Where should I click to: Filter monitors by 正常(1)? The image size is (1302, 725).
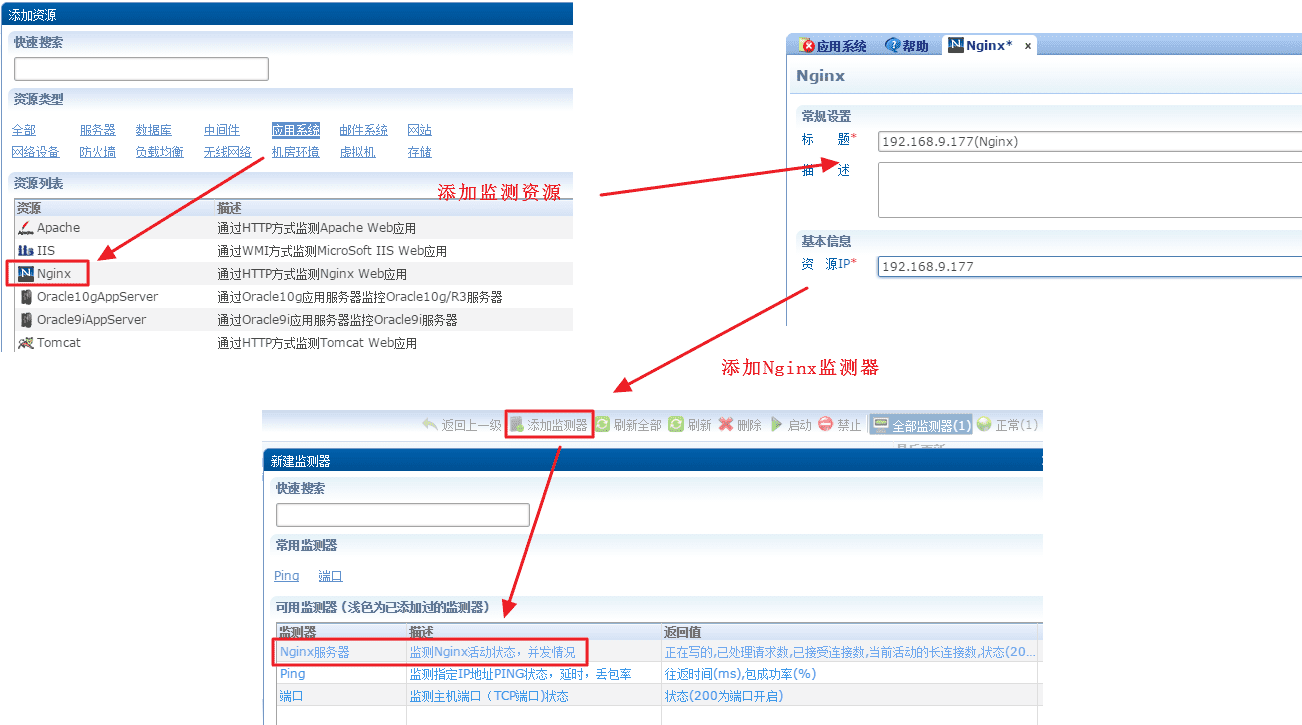(x=1007, y=425)
